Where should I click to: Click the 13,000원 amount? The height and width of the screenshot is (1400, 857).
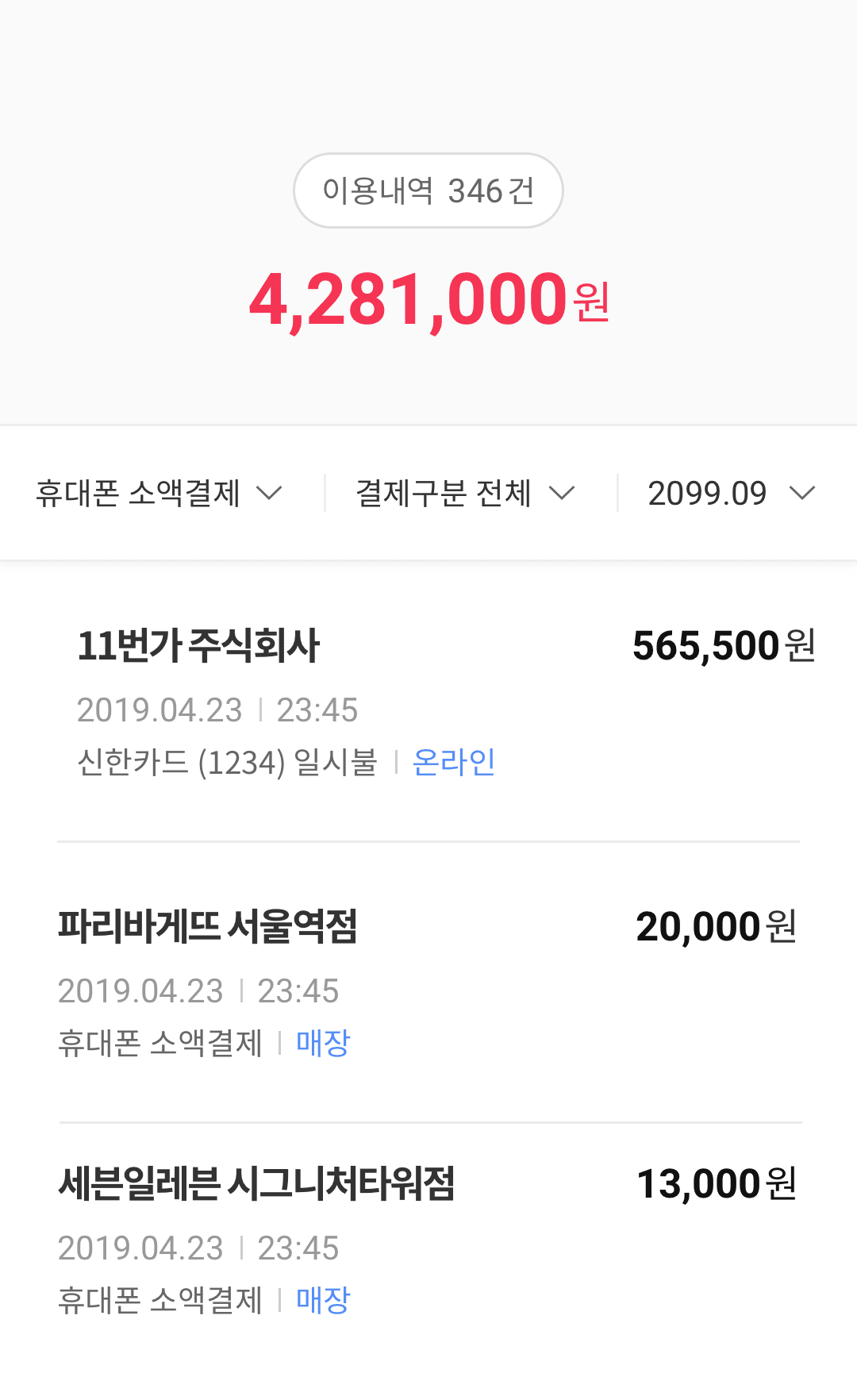717,1183
